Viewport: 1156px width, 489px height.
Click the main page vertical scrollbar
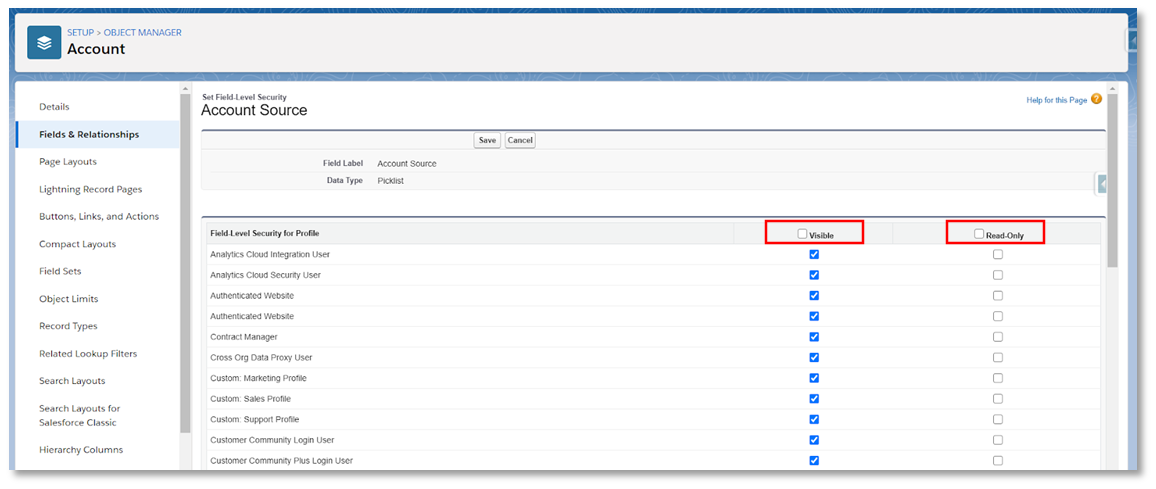point(1113,181)
